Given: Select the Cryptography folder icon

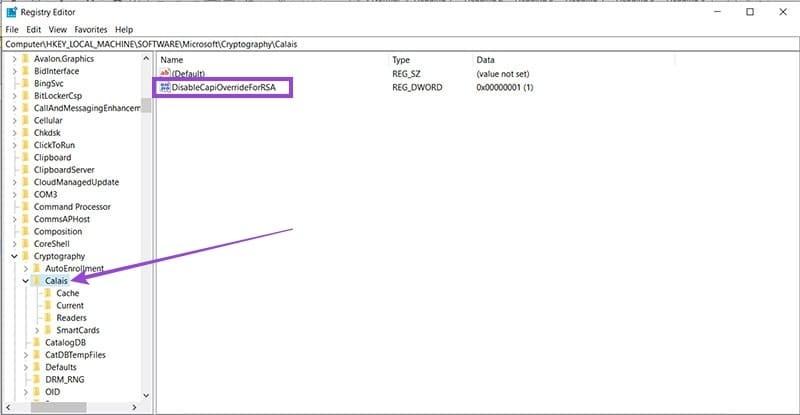Looking at the screenshot, I should click(x=25, y=256).
